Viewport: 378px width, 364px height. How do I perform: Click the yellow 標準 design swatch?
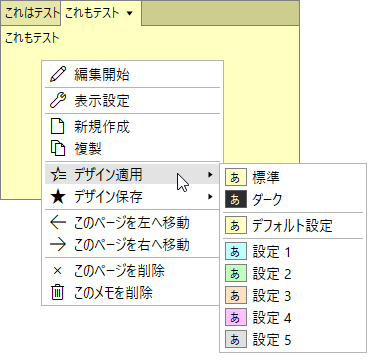[236, 177]
